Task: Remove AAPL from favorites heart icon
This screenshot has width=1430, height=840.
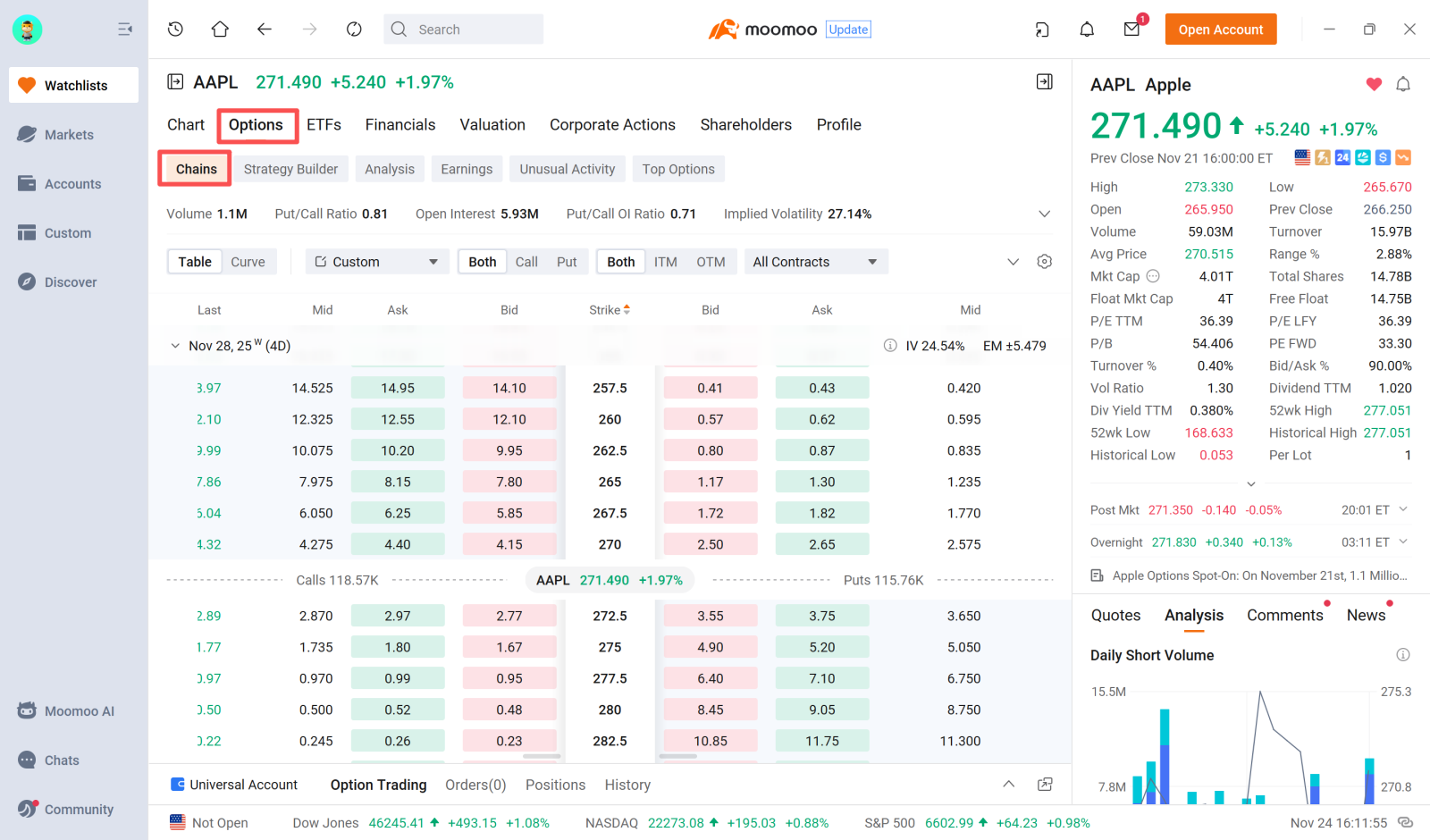Action: 1374,85
